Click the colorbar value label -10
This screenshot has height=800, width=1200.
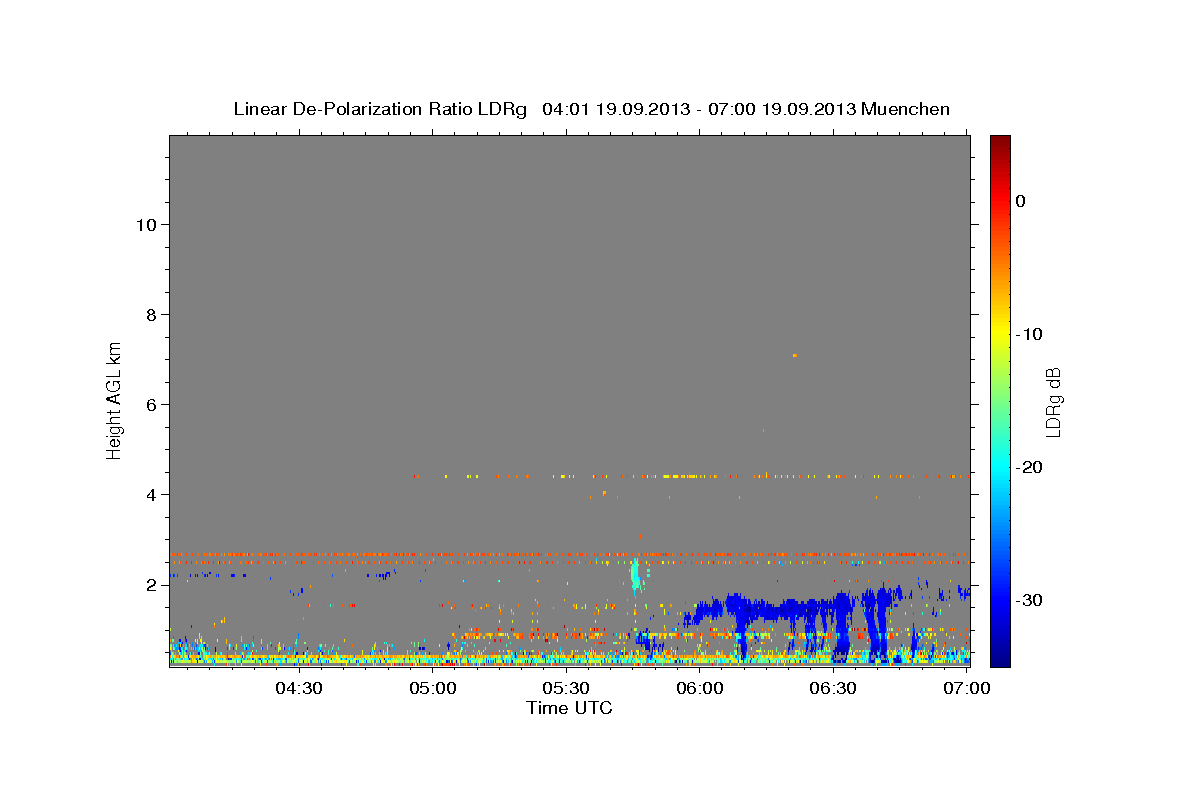(x=1030, y=334)
